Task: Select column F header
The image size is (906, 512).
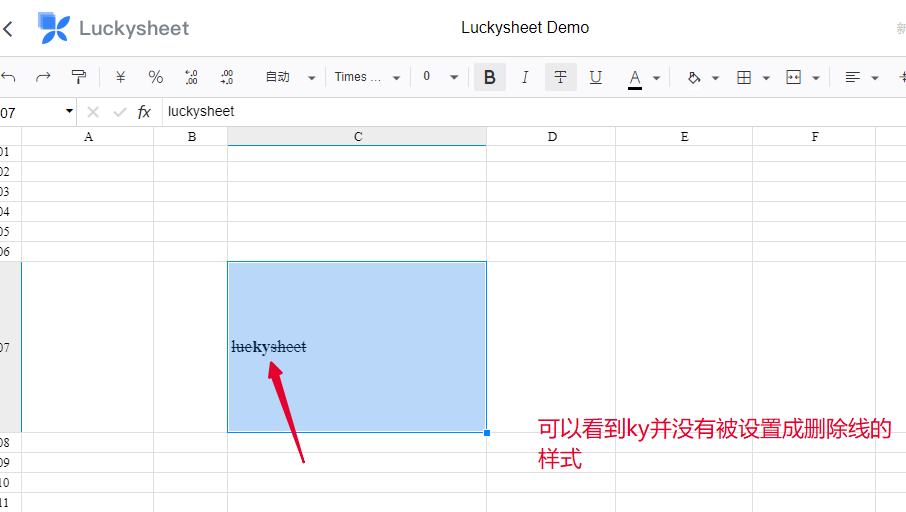Action: click(814, 136)
